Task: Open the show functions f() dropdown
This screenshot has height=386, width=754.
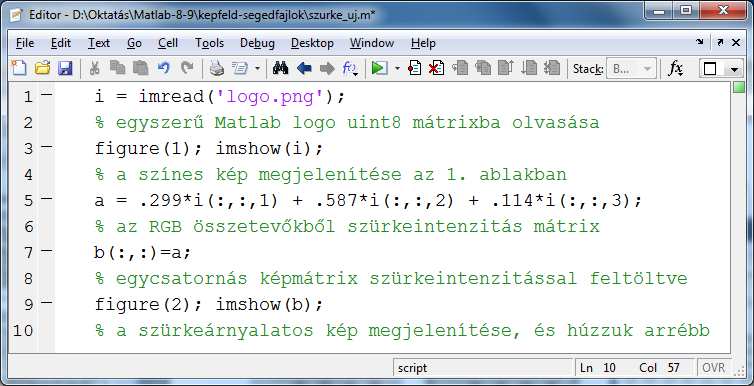Action: (x=350, y=69)
